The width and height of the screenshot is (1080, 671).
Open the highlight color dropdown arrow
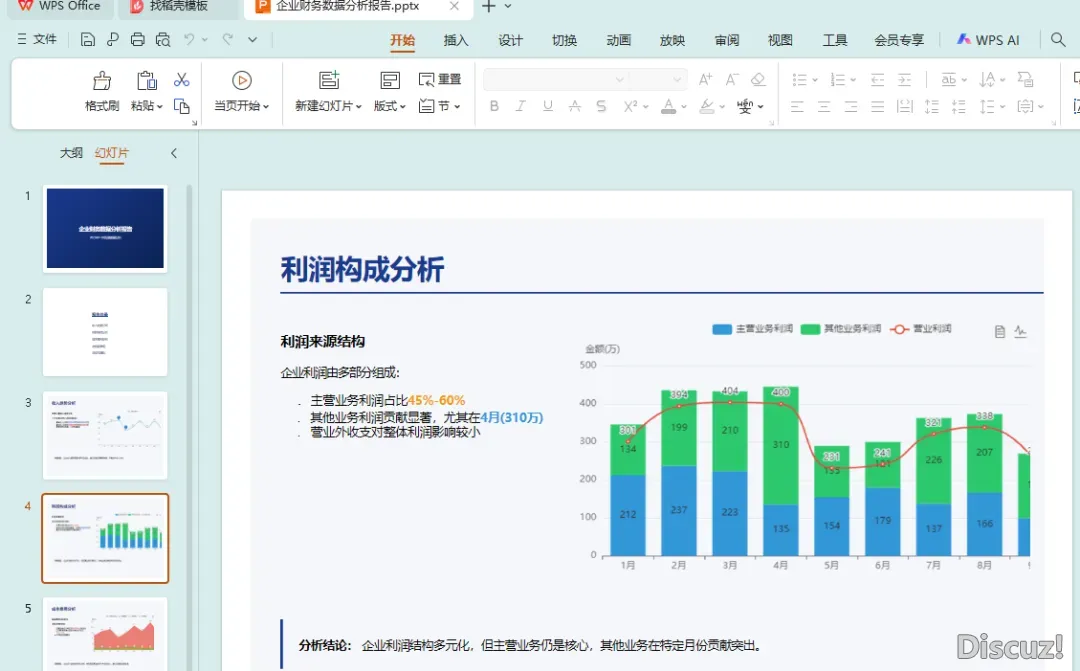point(722,107)
